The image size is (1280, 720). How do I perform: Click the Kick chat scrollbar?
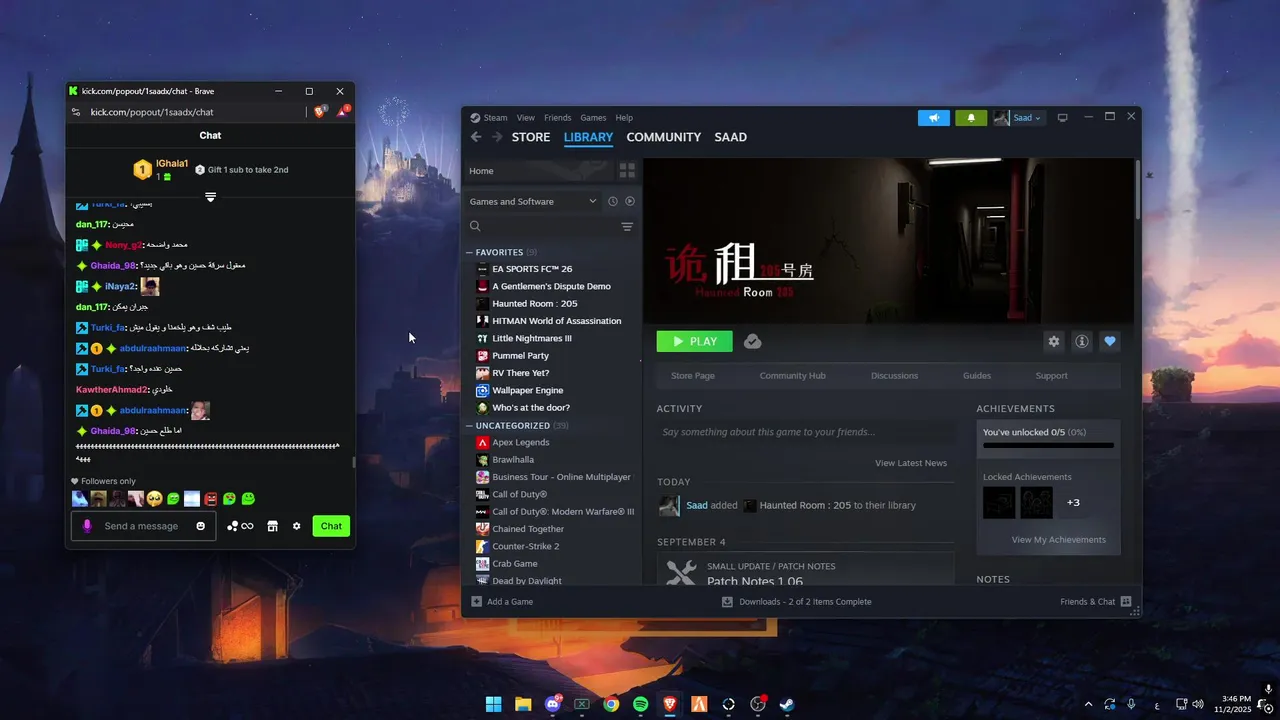[352, 462]
